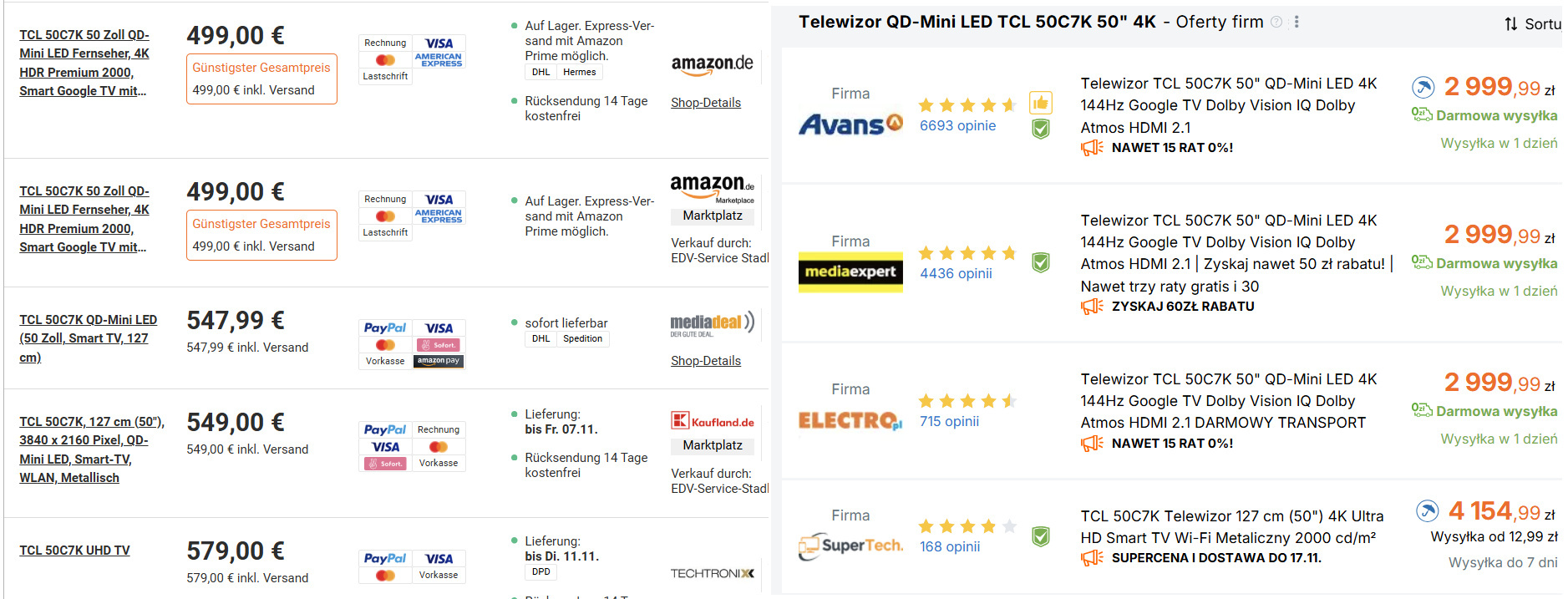This screenshot has height=599, width=1568.
Task: Open the 547,99 € mediadeal product title link
Action: (88, 338)
